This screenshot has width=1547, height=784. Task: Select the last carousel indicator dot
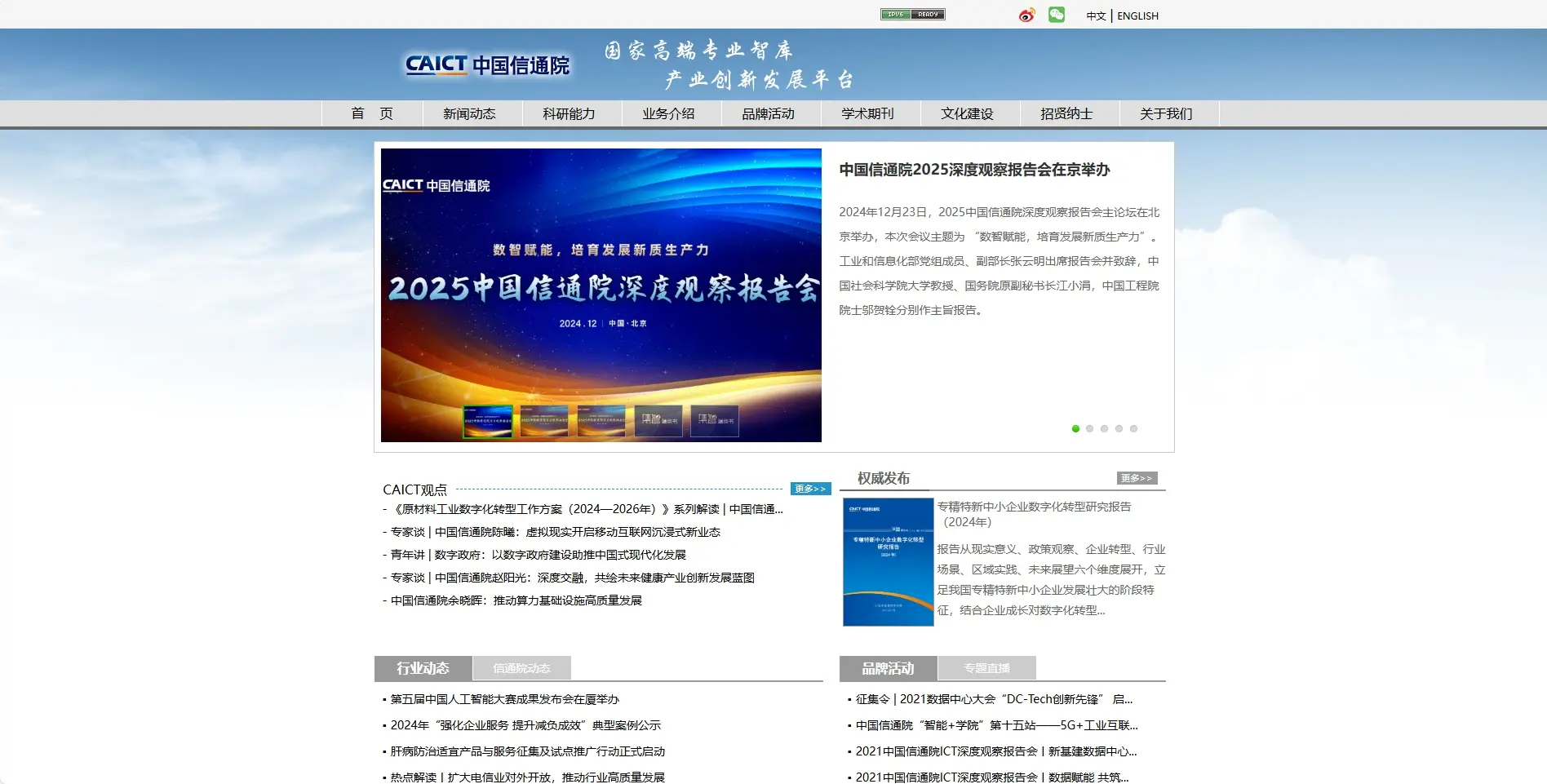tap(1133, 427)
